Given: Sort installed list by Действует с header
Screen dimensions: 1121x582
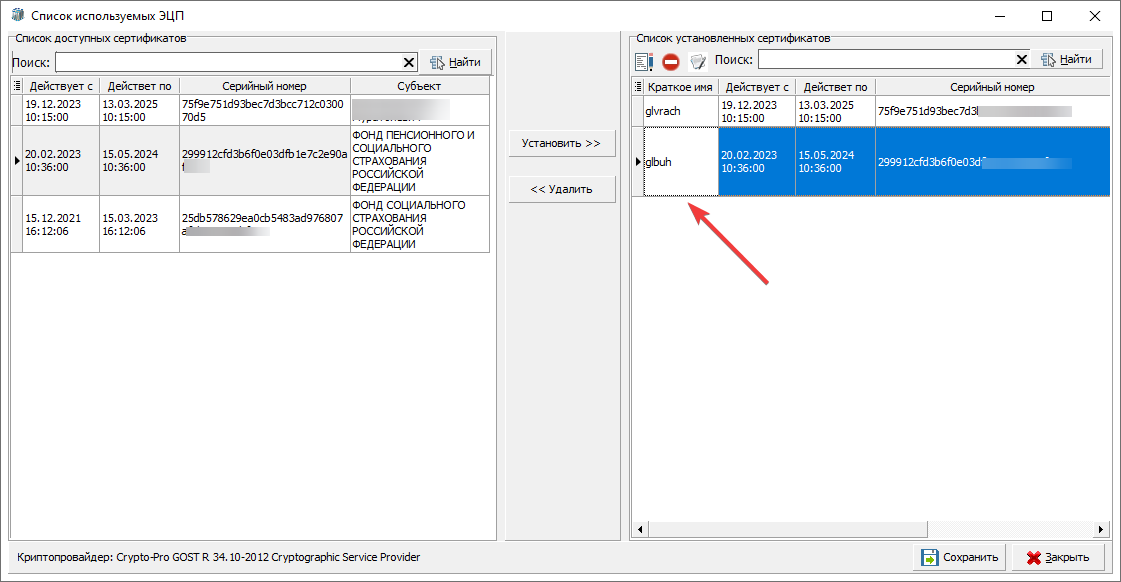Looking at the screenshot, I should tap(757, 87).
